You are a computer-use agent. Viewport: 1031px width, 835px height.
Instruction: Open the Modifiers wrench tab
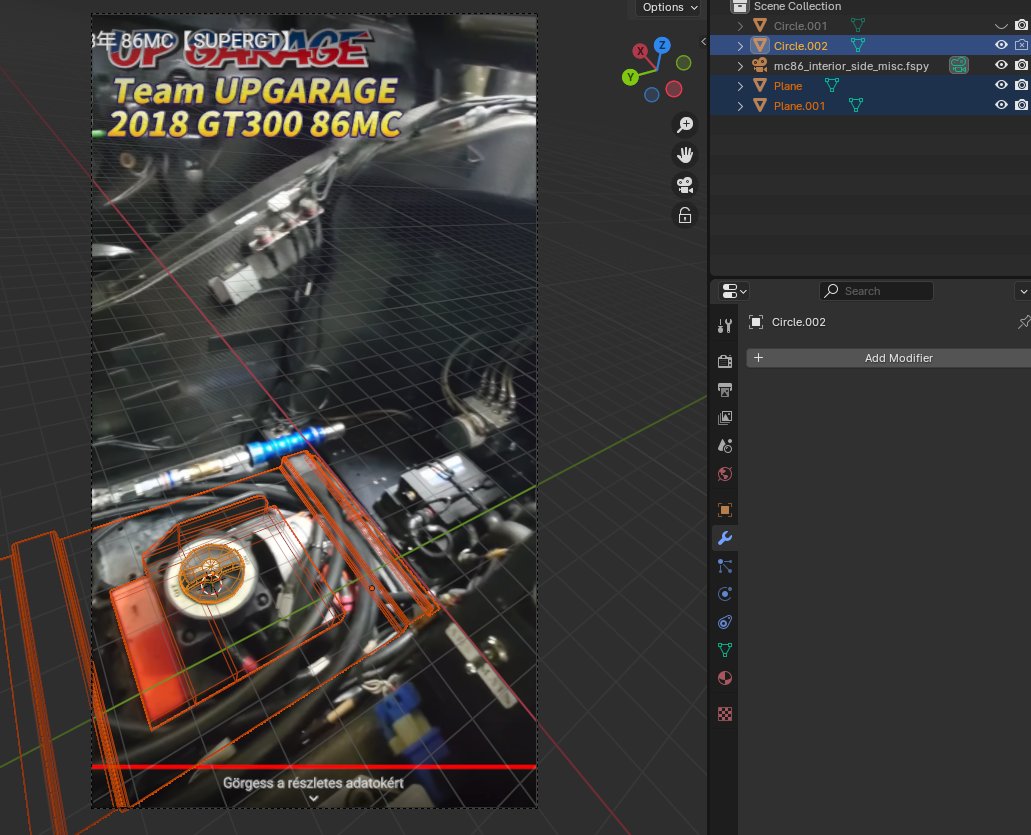[x=725, y=538]
